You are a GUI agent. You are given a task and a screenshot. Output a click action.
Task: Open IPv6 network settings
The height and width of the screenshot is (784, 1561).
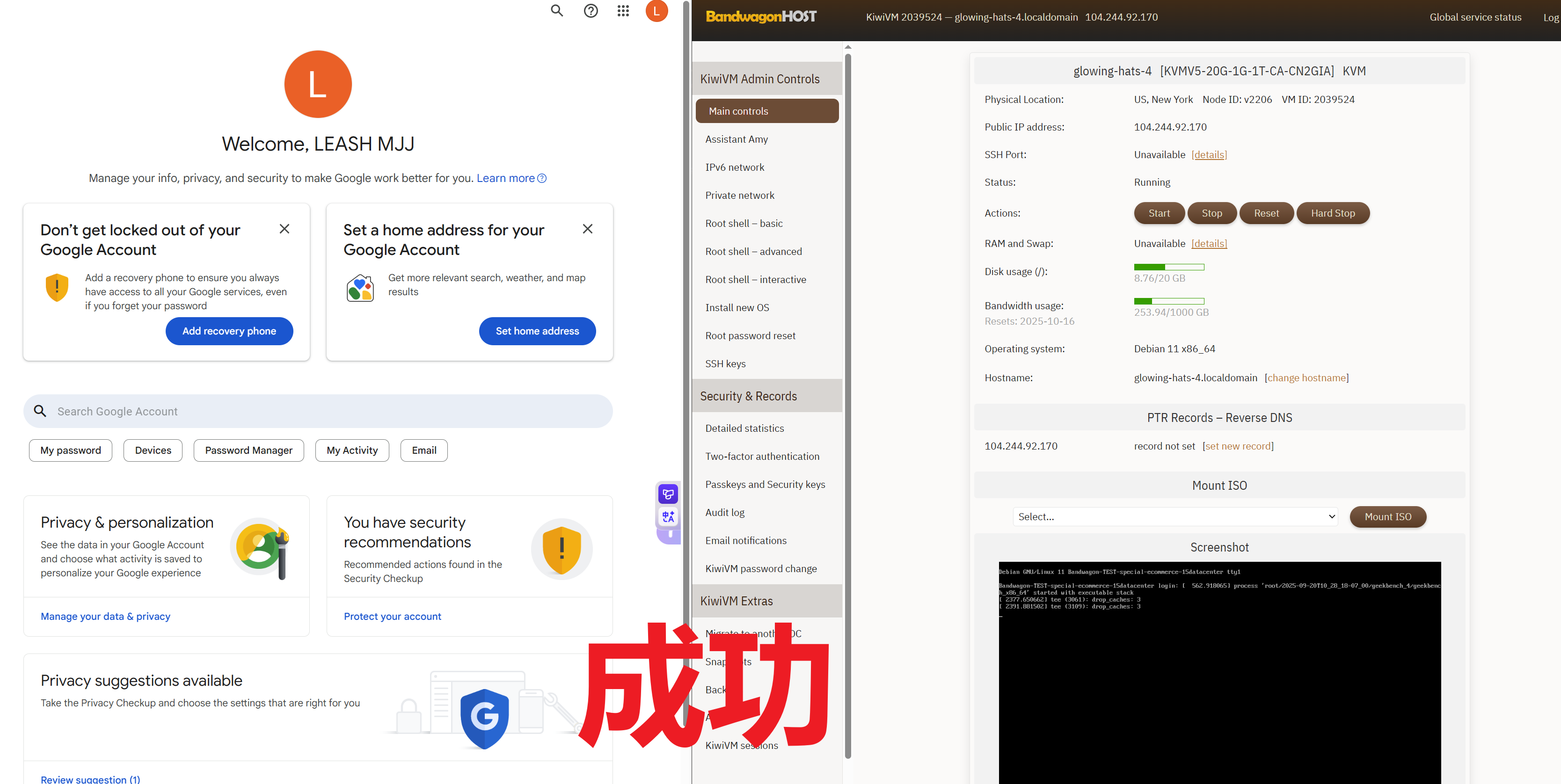coord(735,167)
